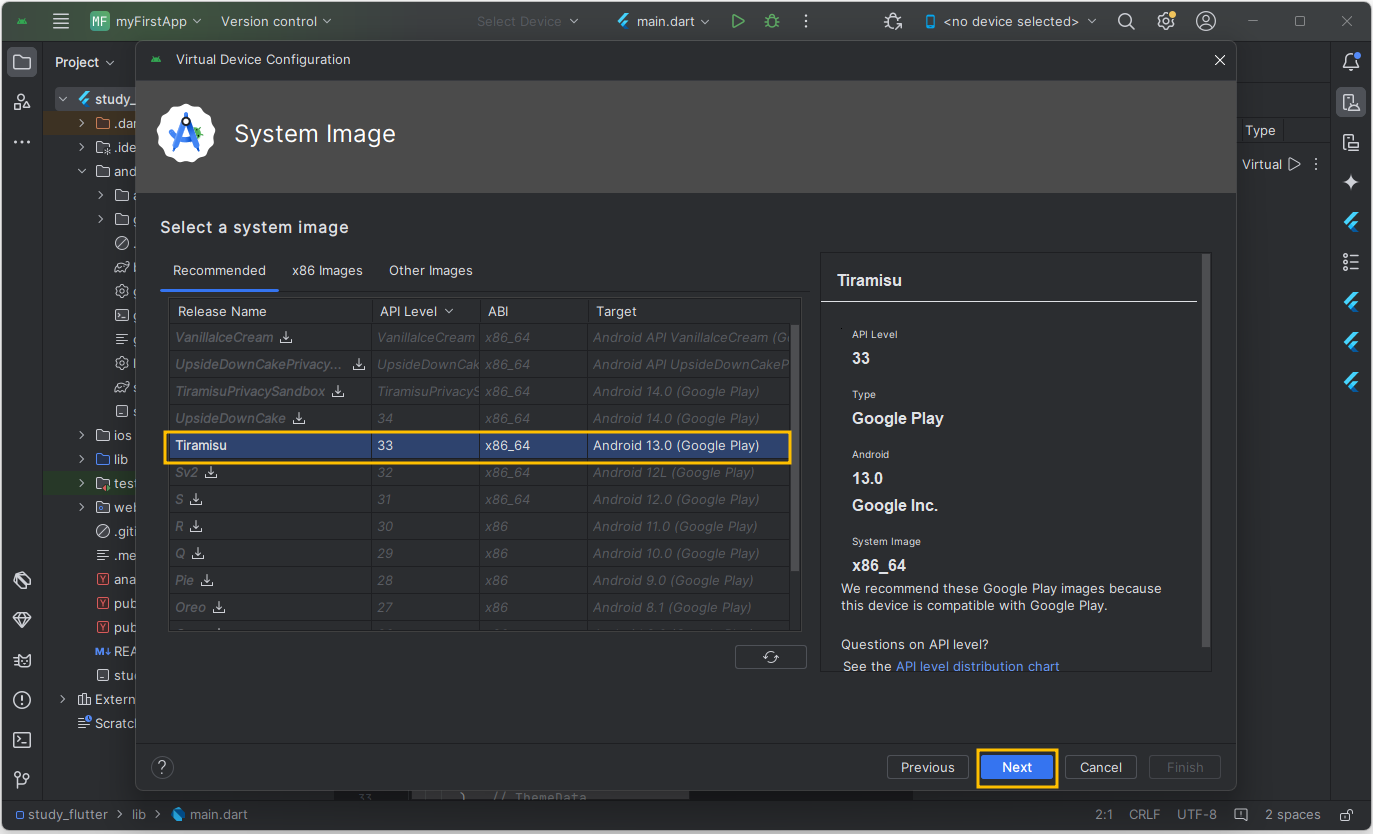Download the VanillaIceCream system image
The image size is (1373, 834).
point(286,337)
